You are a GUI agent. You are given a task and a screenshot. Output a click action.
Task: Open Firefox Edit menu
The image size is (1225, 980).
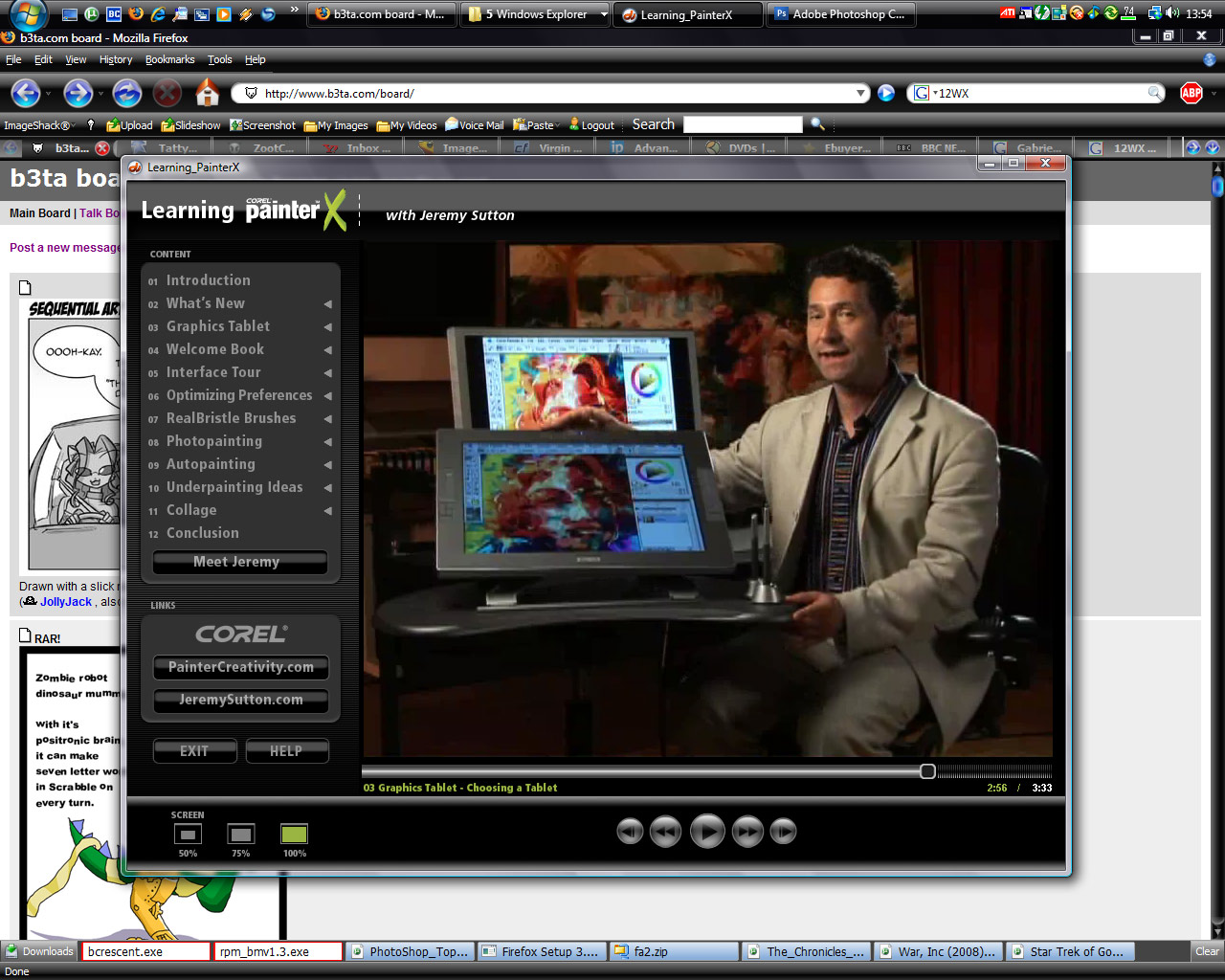click(43, 59)
